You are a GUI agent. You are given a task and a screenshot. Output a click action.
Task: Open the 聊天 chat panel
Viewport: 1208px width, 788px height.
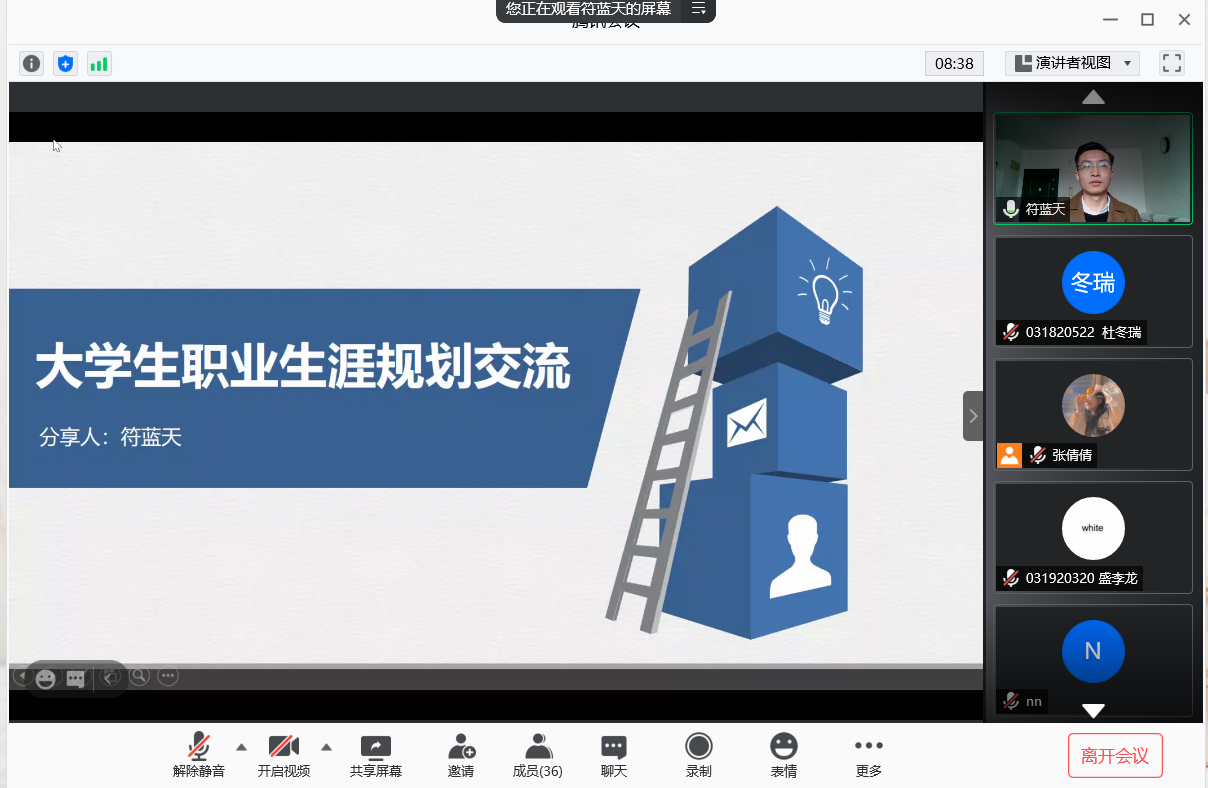pos(613,755)
